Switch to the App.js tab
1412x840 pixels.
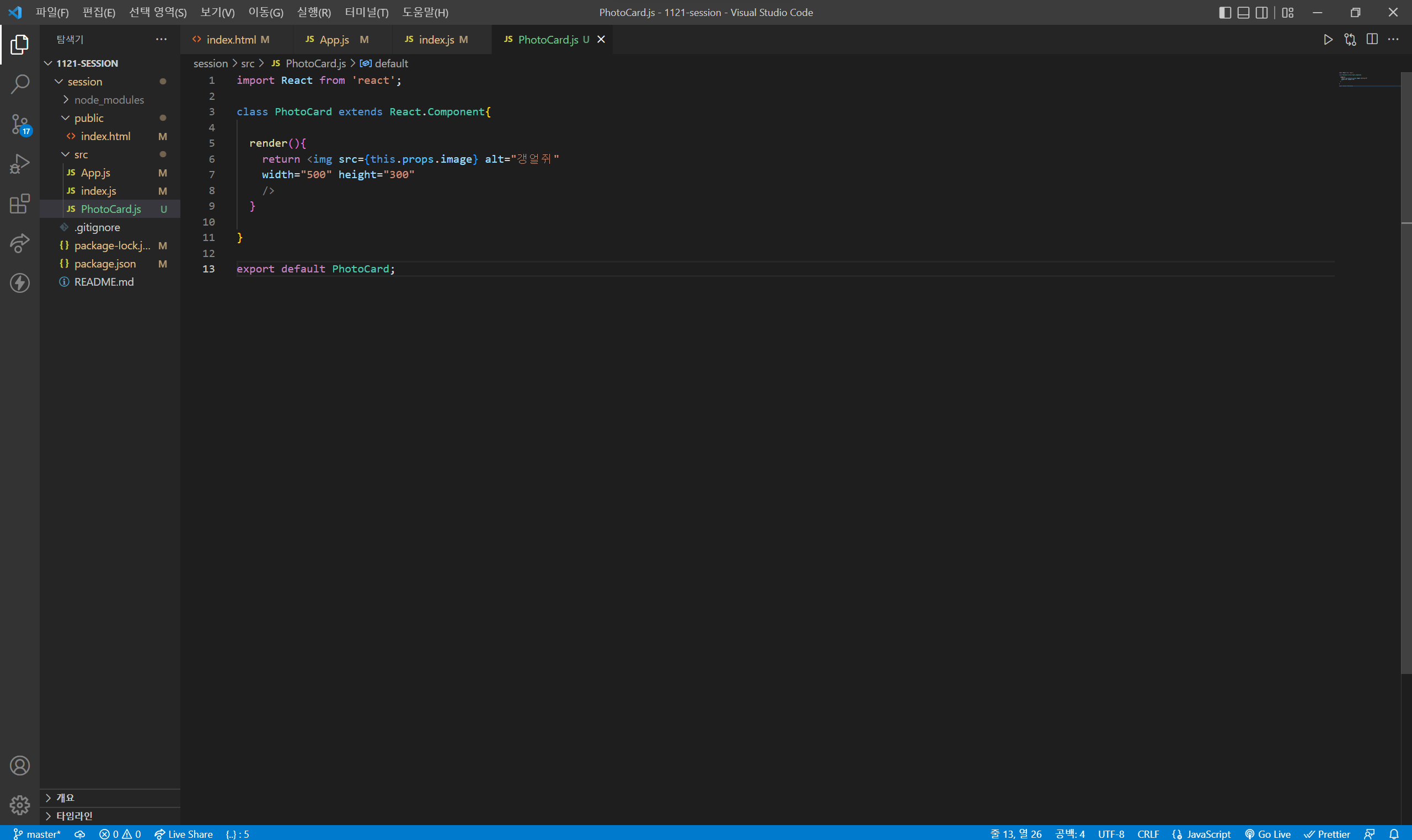(334, 40)
